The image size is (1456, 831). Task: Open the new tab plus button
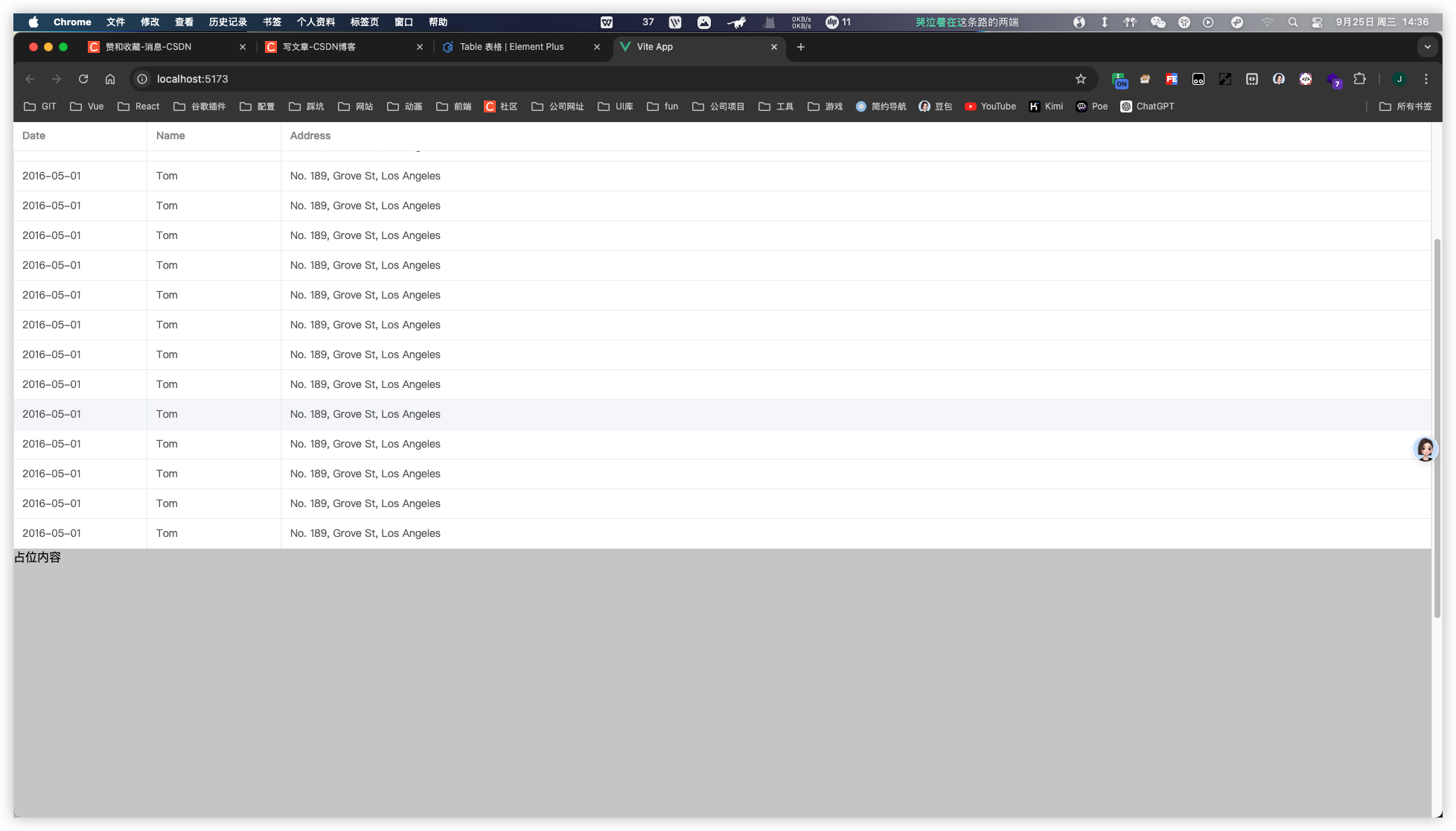(x=800, y=47)
